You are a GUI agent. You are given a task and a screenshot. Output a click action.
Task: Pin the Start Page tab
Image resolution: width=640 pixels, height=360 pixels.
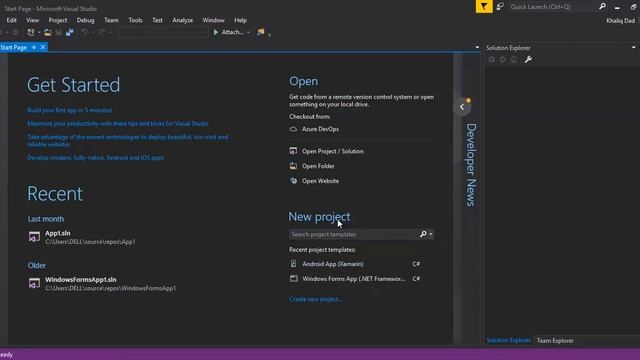(x=34, y=47)
